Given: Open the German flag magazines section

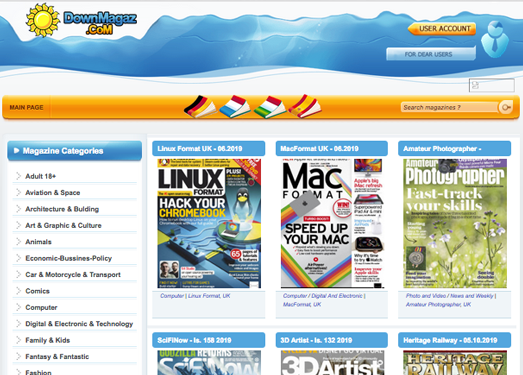Looking at the screenshot, I should [x=200, y=107].
